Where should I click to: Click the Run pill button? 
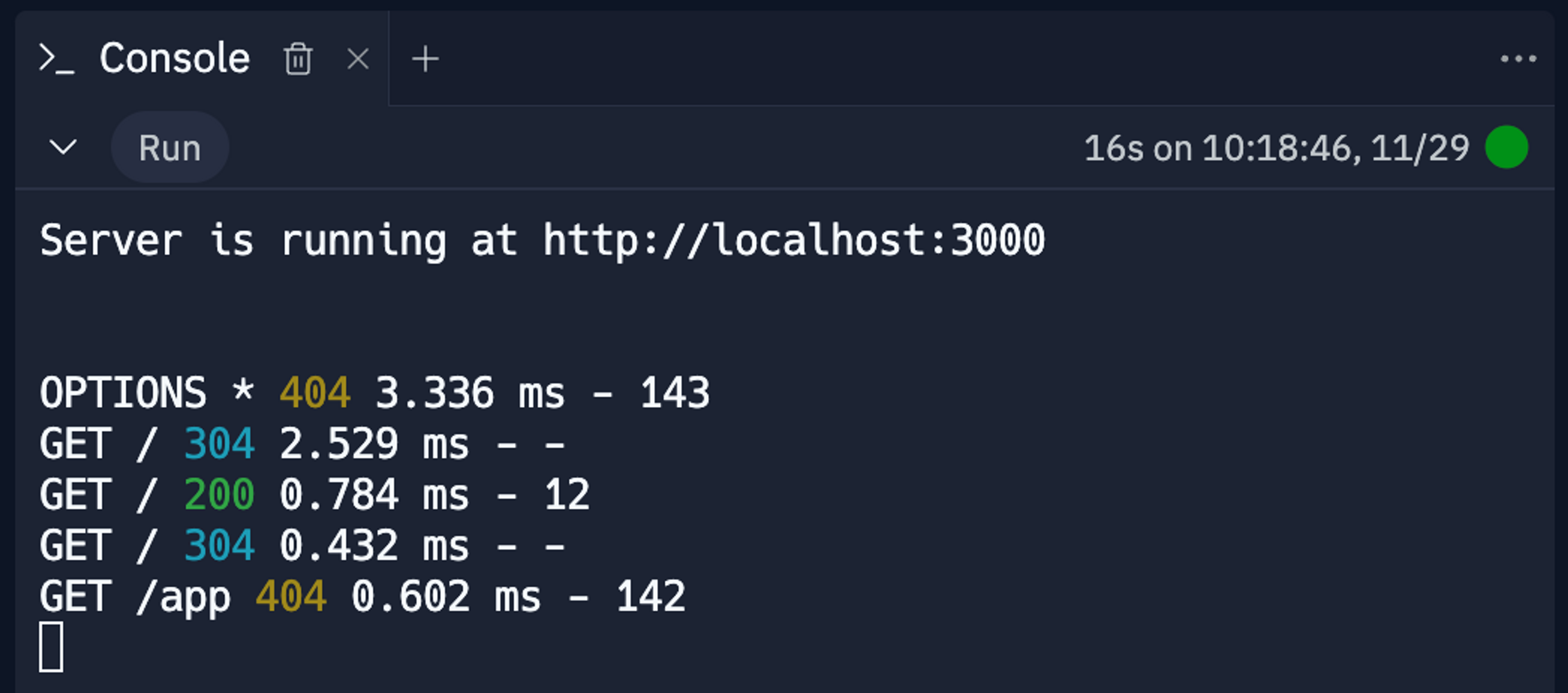pos(170,147)
